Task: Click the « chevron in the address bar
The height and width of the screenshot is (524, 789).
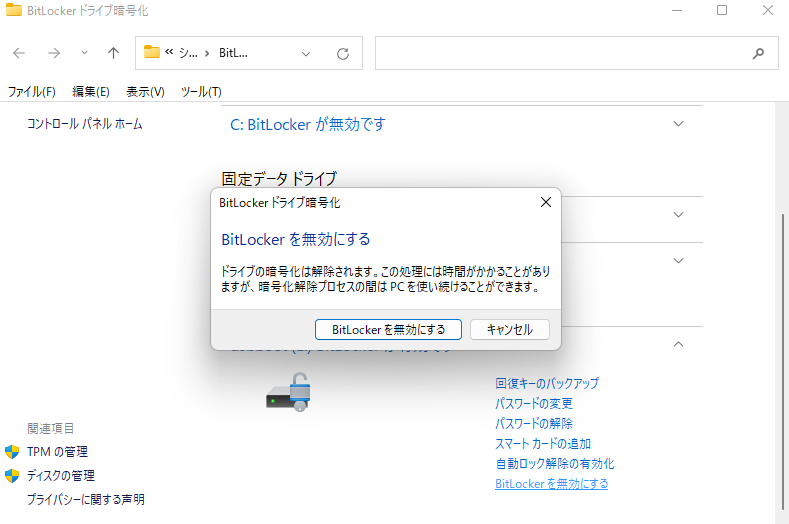Action: tap(169, 52)
